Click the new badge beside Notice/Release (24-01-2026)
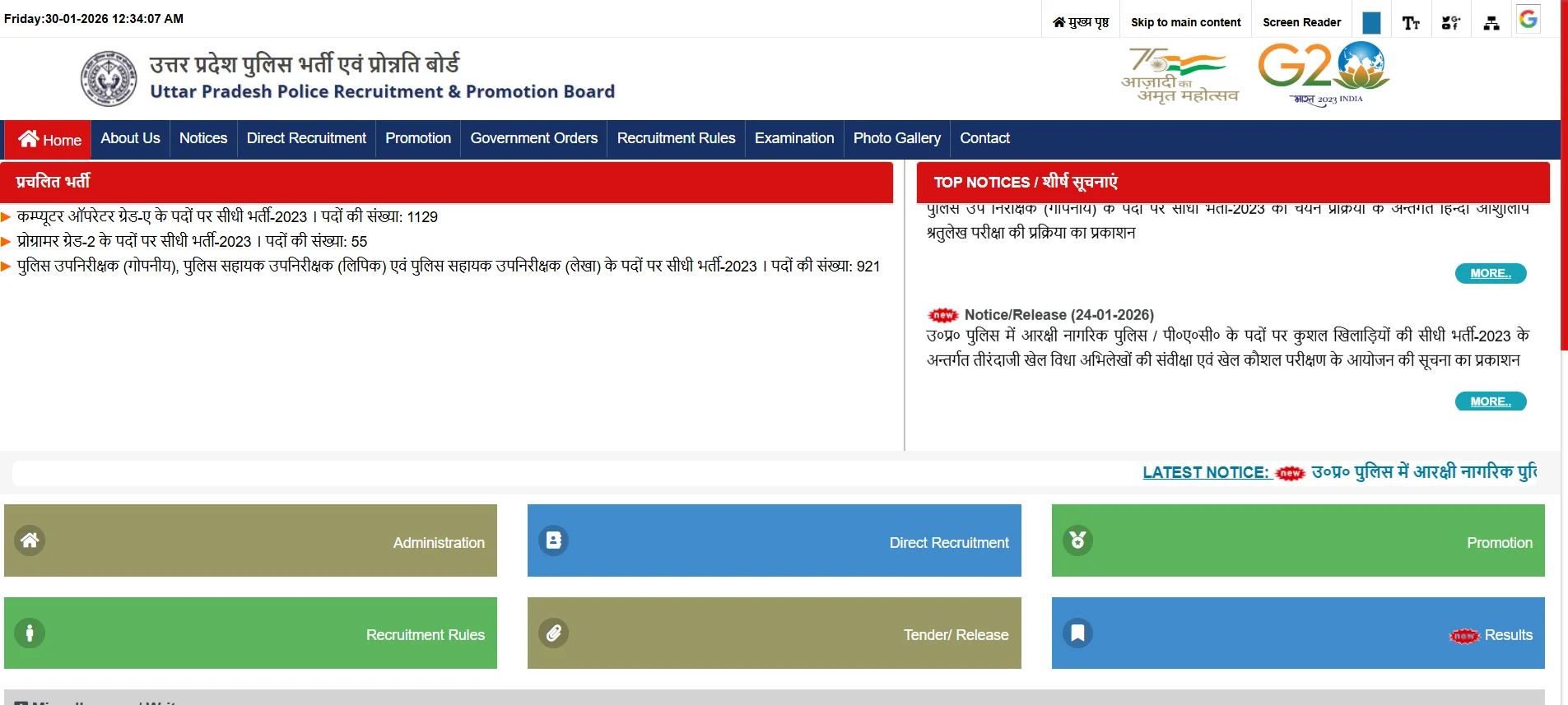Screen dimensions: 1568x705 (x=943, y=315)
